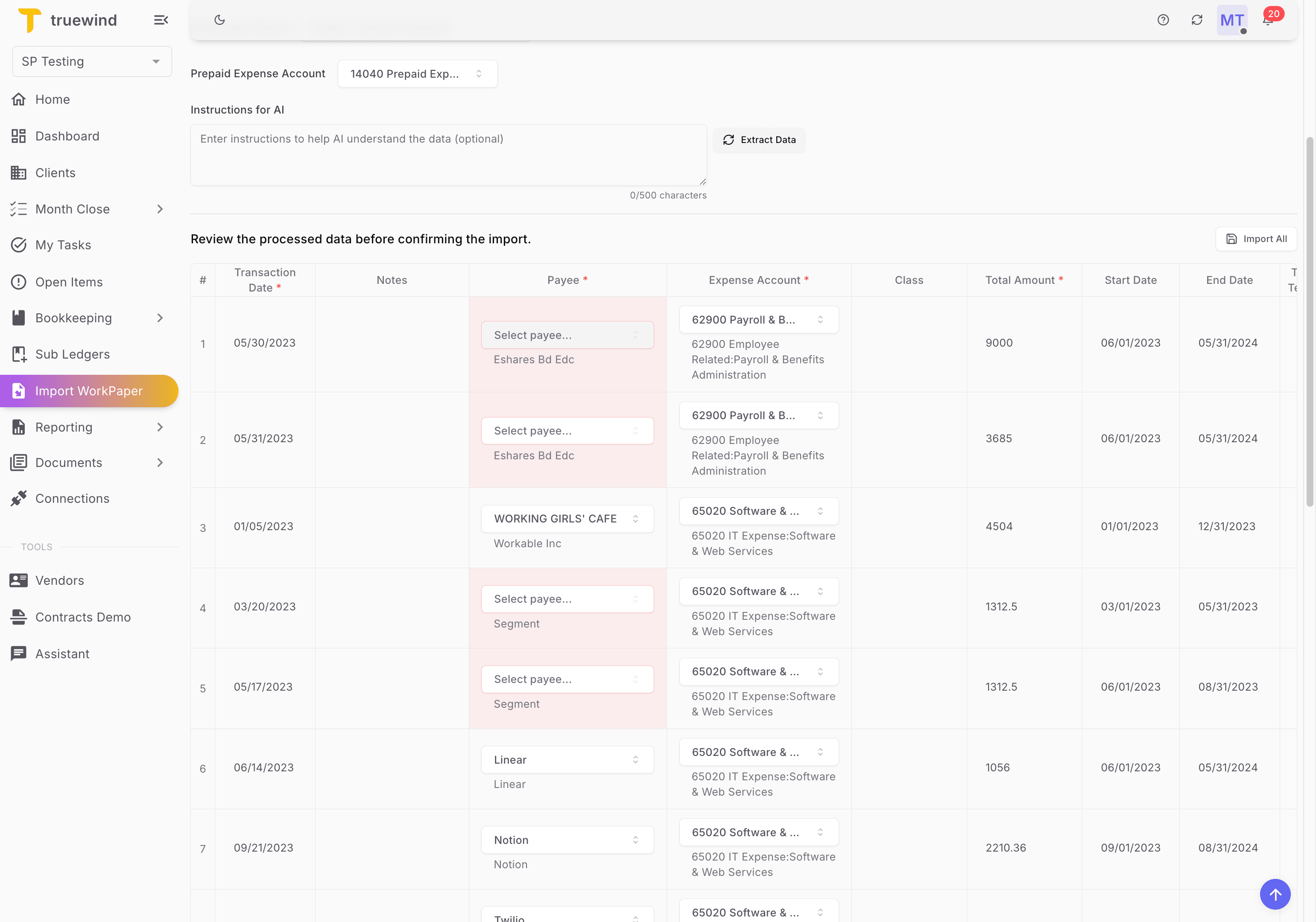
Task: Open the Prepaid Expense Account dropdown
Action: (417, 73)
